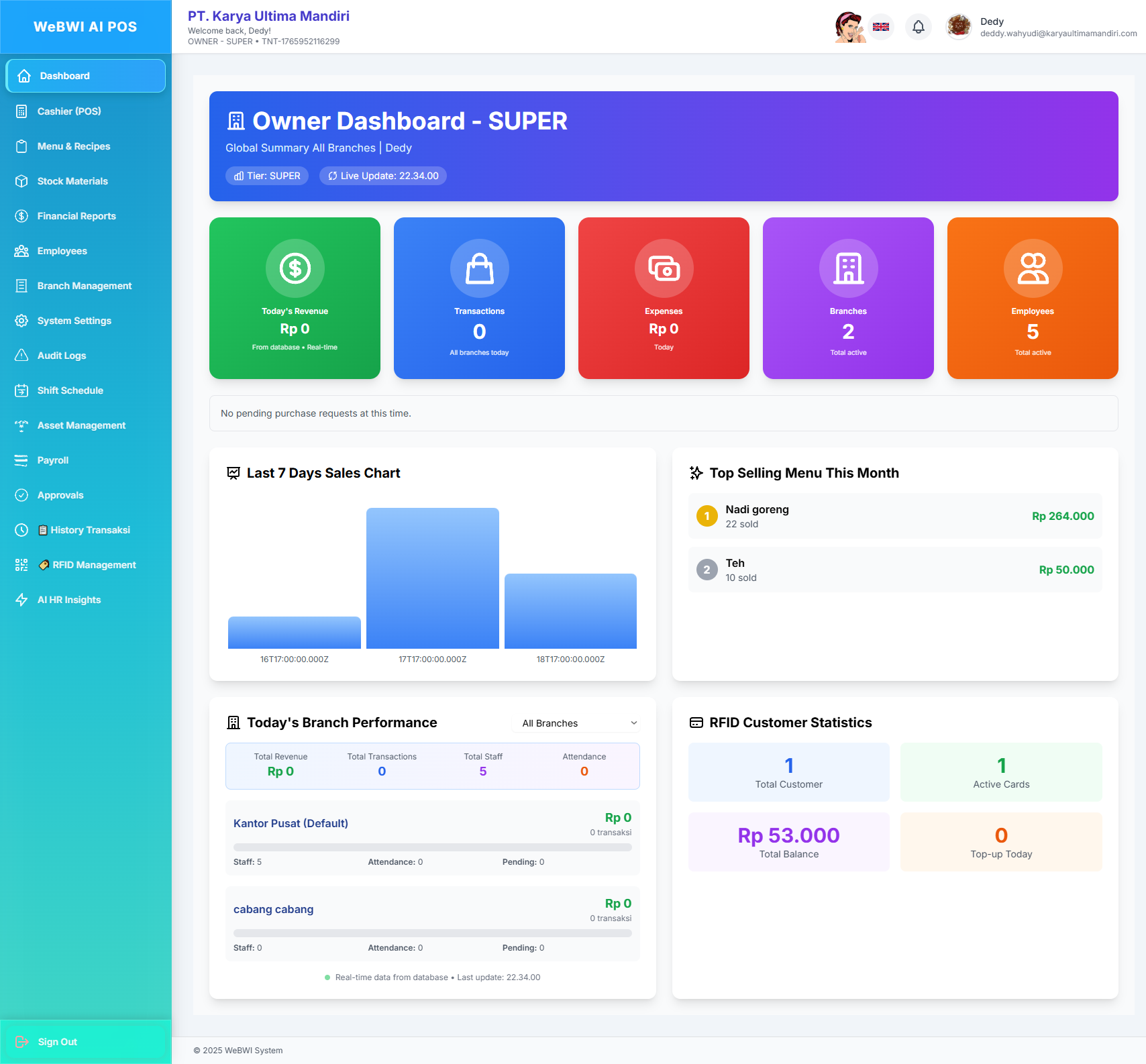Screen dimensions: 1146x1064
Task: Select the AI HR Insights sidebar icon
Action: click(21, 599)
